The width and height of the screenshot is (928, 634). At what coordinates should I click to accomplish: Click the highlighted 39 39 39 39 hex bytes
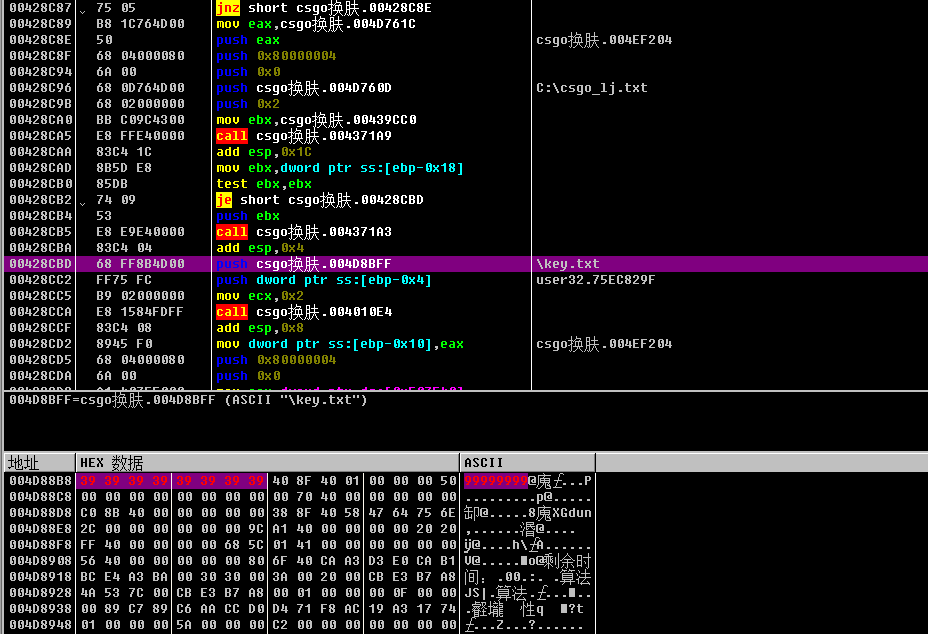(x=172, y=481)
